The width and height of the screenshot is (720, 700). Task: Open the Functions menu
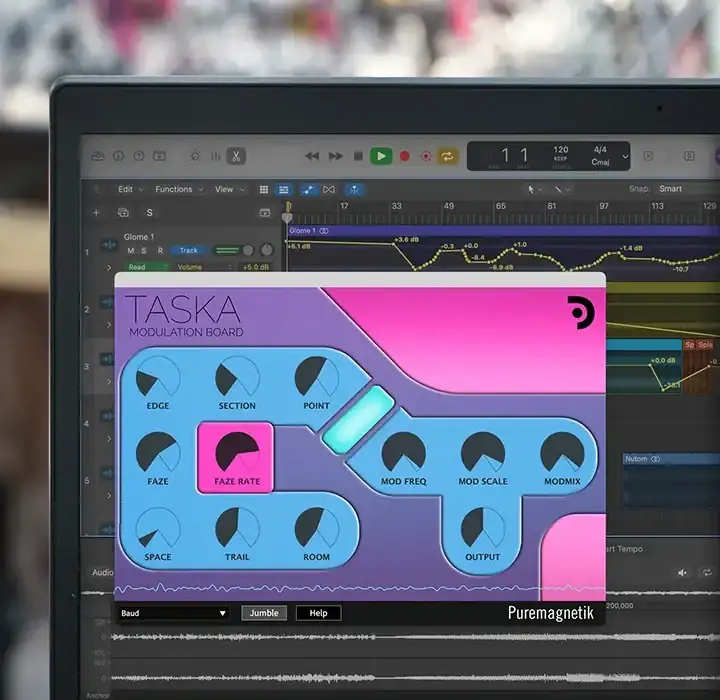coord(179,189)
